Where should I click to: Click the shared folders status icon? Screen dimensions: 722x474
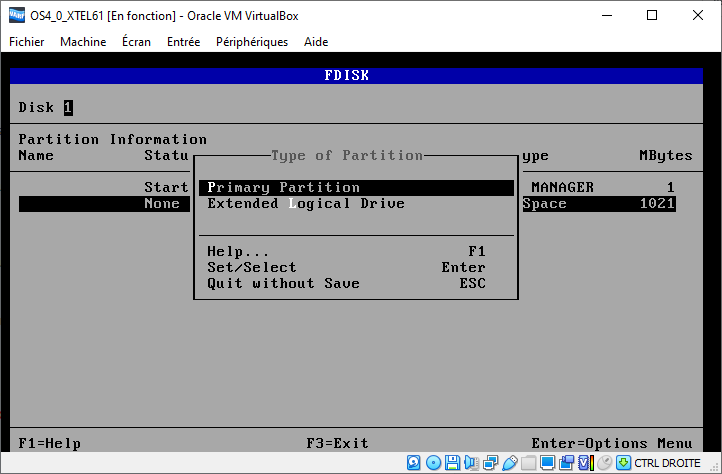pos(528,463)
